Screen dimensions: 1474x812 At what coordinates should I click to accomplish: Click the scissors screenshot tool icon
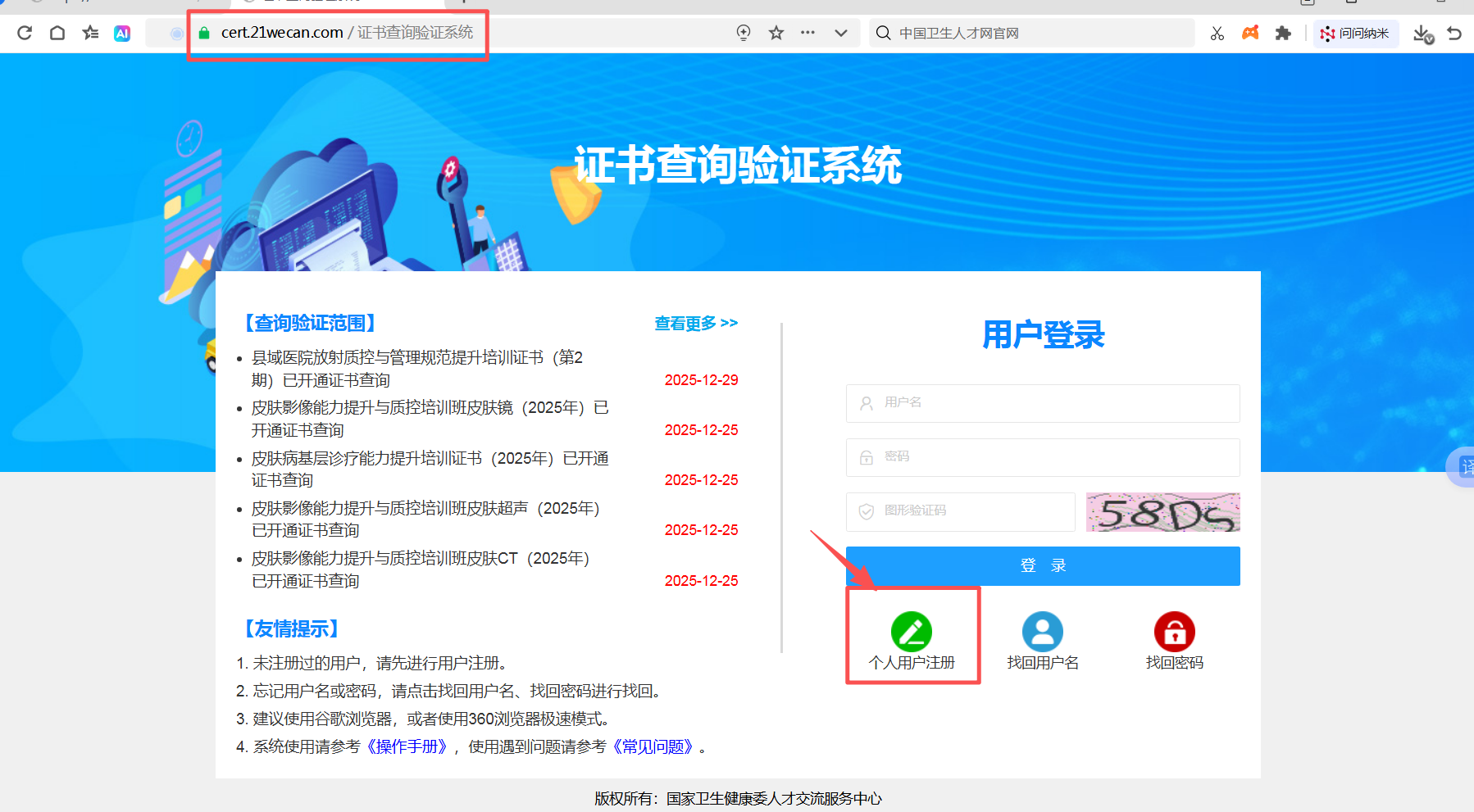pyautogui.click(x=1217, y=33)
